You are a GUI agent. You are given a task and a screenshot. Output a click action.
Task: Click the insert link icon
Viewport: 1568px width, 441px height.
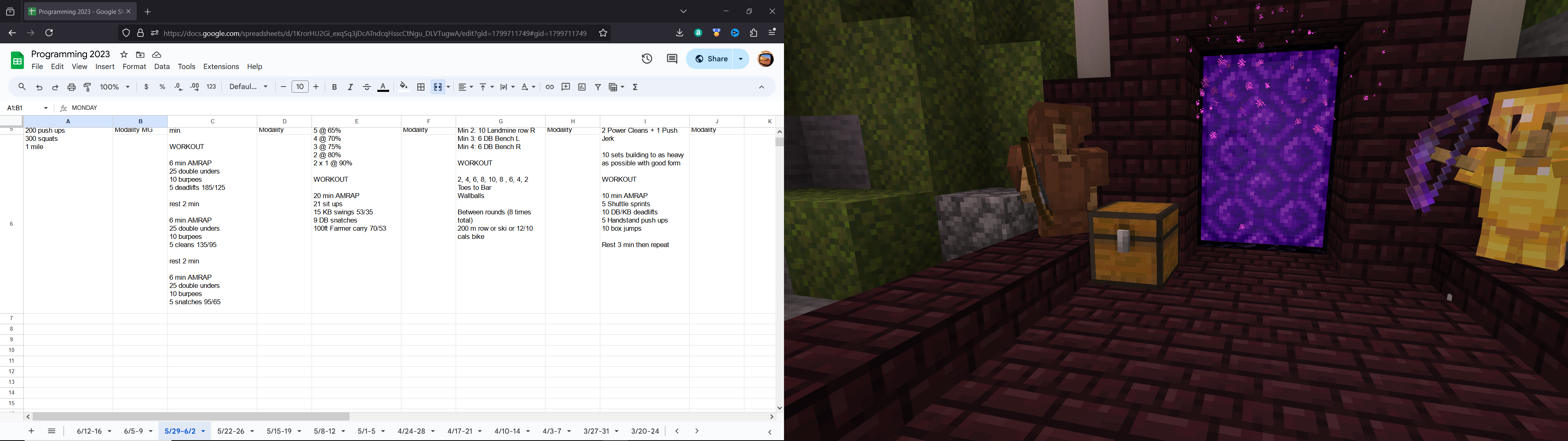pos(549,87)
